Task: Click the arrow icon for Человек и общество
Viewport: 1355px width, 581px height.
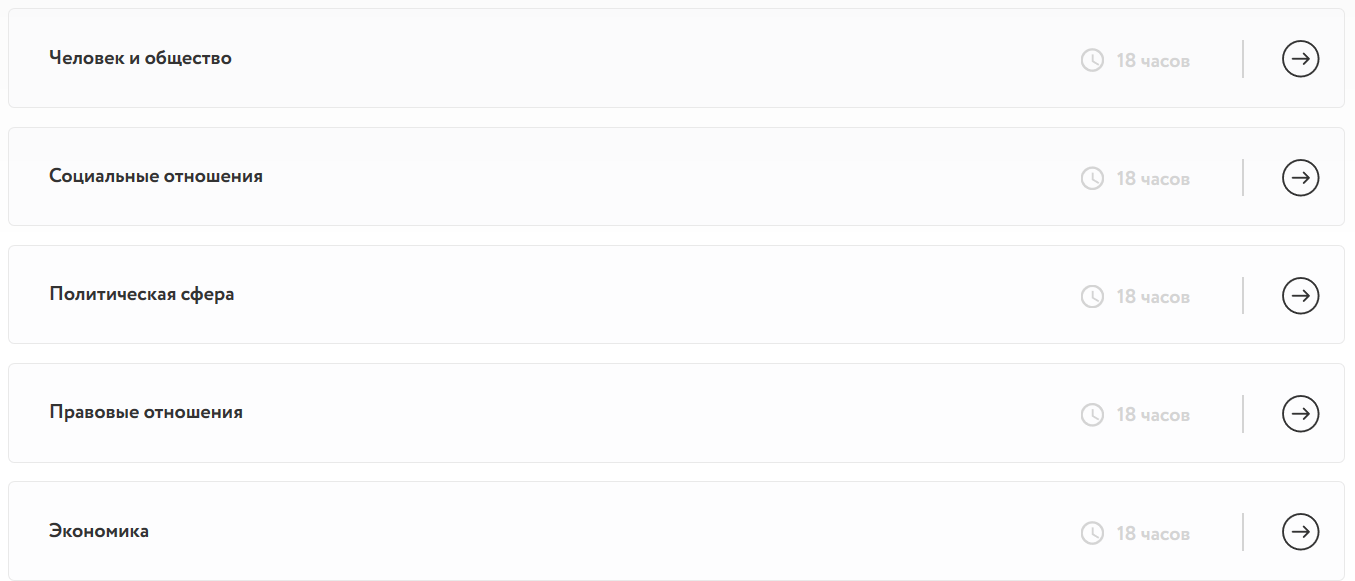Action: coord(1300,59)
